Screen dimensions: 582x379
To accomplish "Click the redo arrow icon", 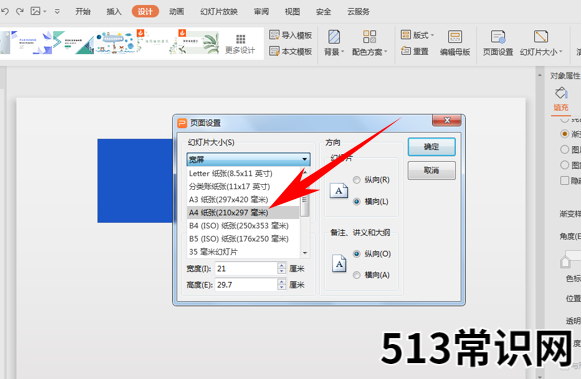I will tap(20, 12).
